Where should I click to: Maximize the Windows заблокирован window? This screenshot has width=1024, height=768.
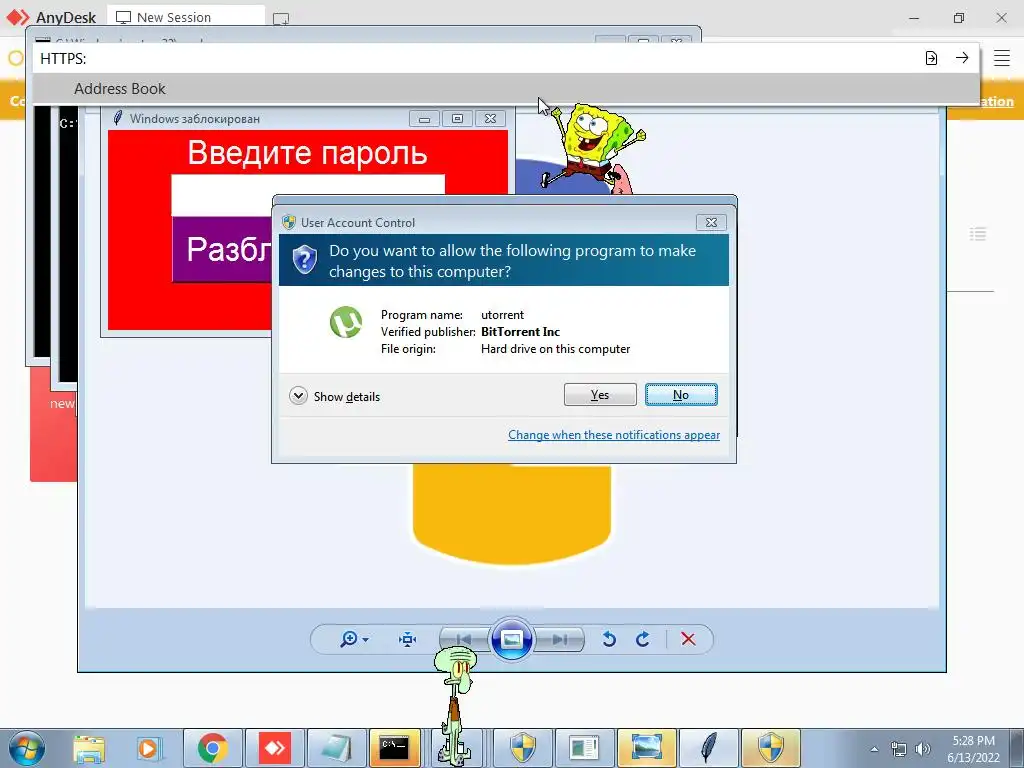(457, 119)
